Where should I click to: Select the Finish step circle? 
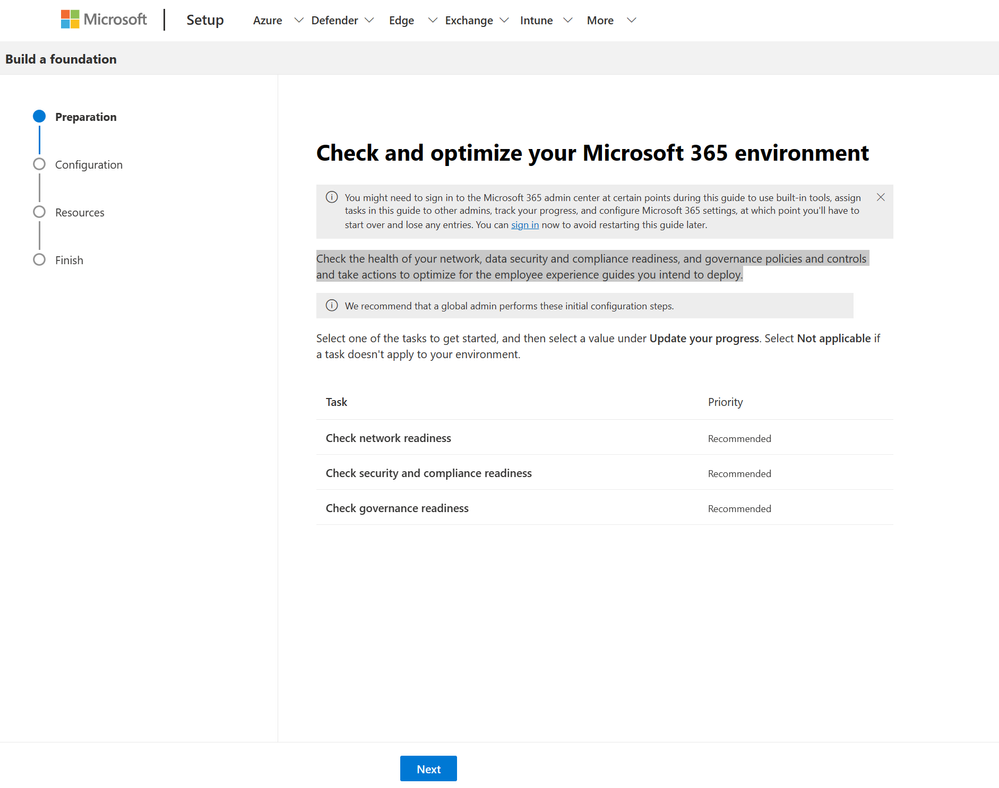pos(40,260)
